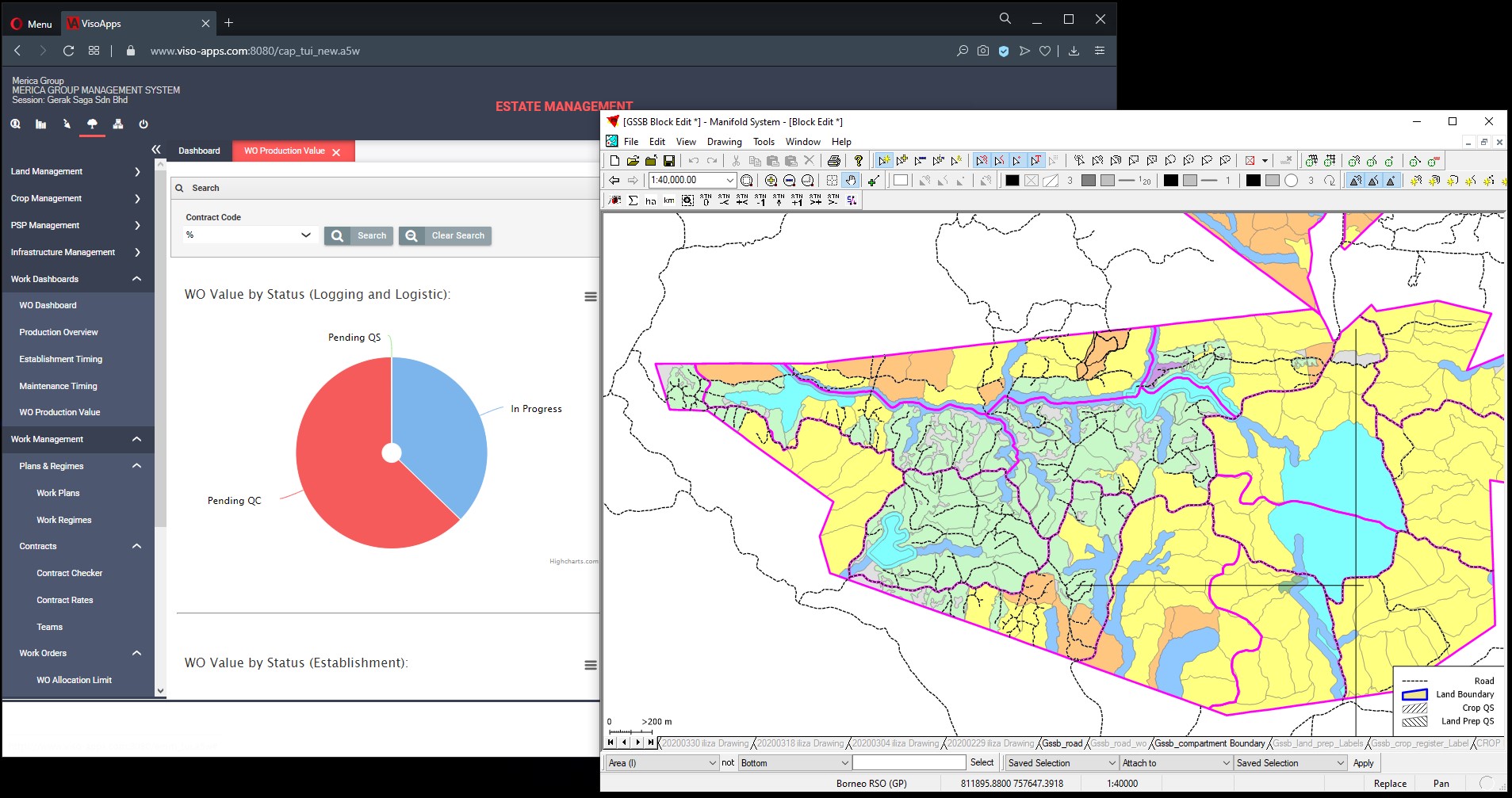The width and height of the screenshot is (1512, 798).
Task: Click the Save icon in Manifold toolbar
Action: [669, 161]
